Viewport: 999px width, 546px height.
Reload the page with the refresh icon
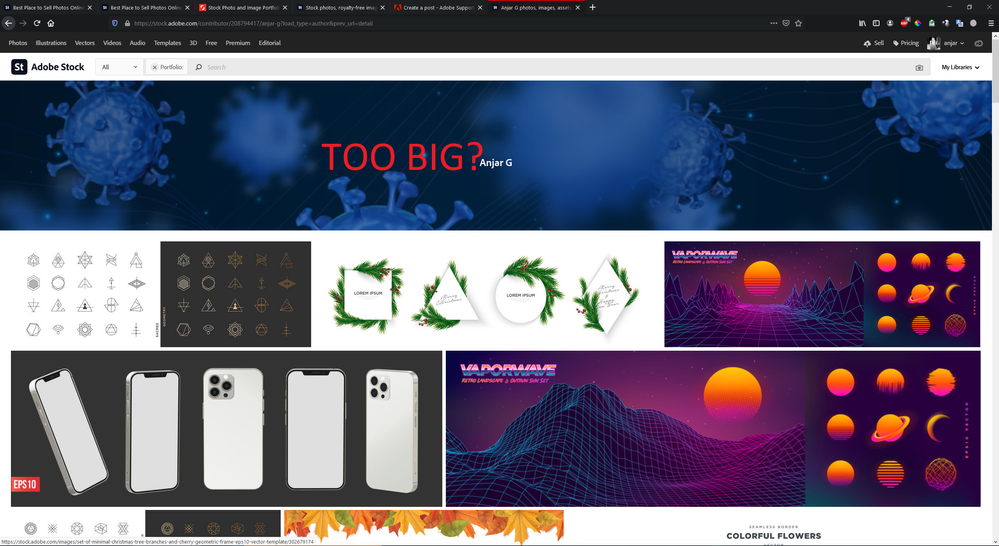[x=37, y=23]
